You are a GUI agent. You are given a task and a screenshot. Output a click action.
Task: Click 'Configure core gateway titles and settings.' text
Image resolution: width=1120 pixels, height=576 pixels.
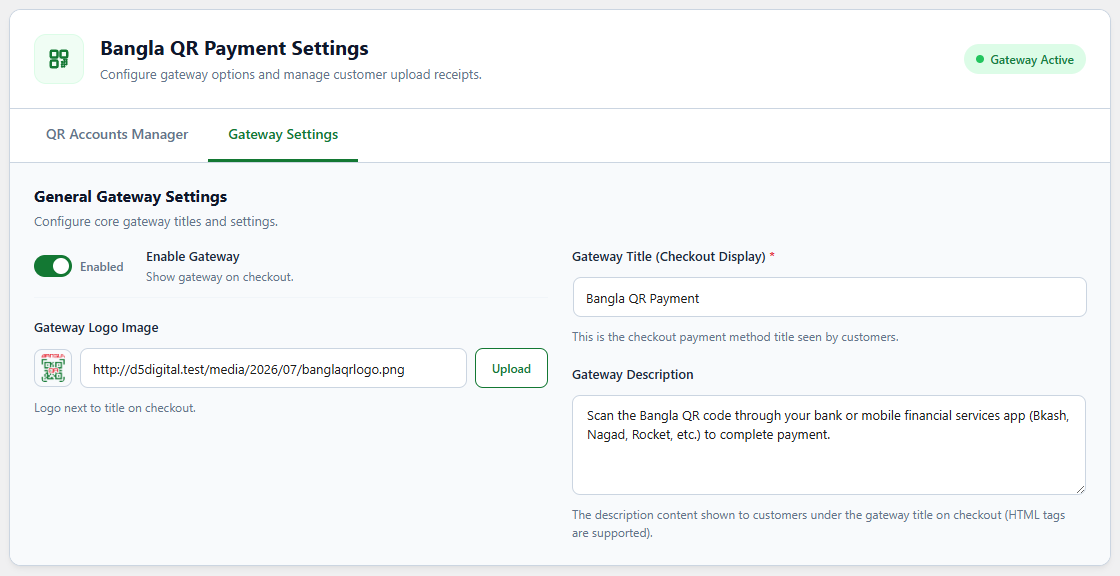156,222
